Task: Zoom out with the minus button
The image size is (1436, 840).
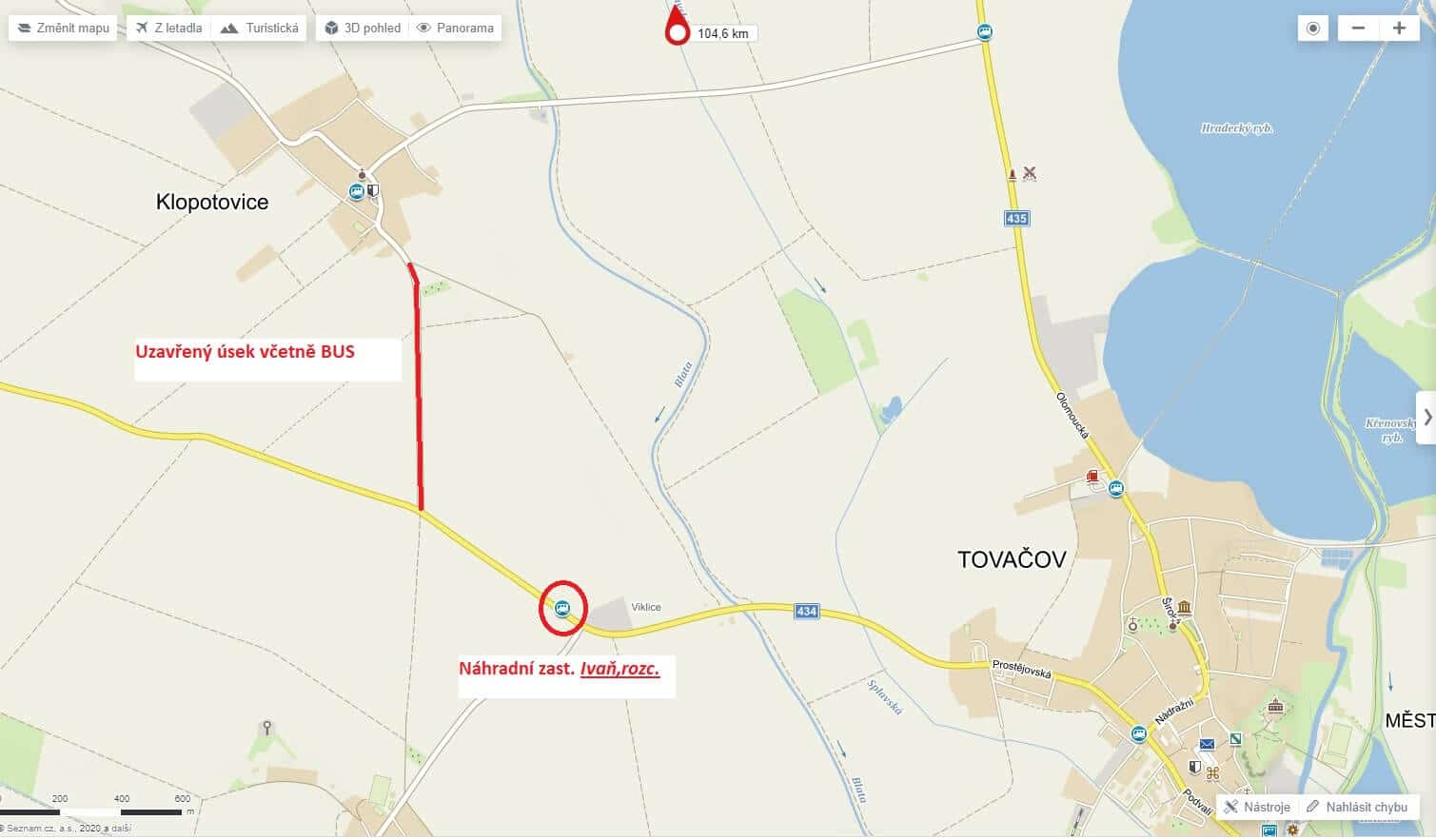Action: pos(1358,28)
